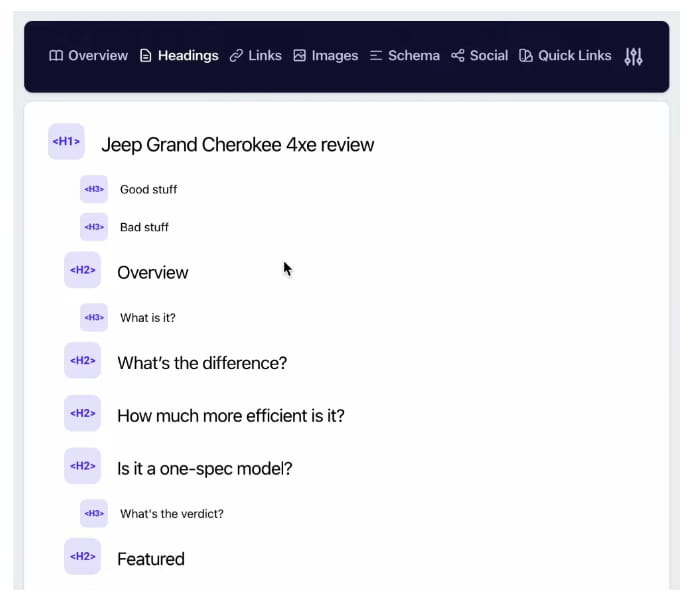Image resolution: width=690 pixels, height=603 pixels.
Task: Click the H3 badge next to Good stuff
Action: coord(94,189)
